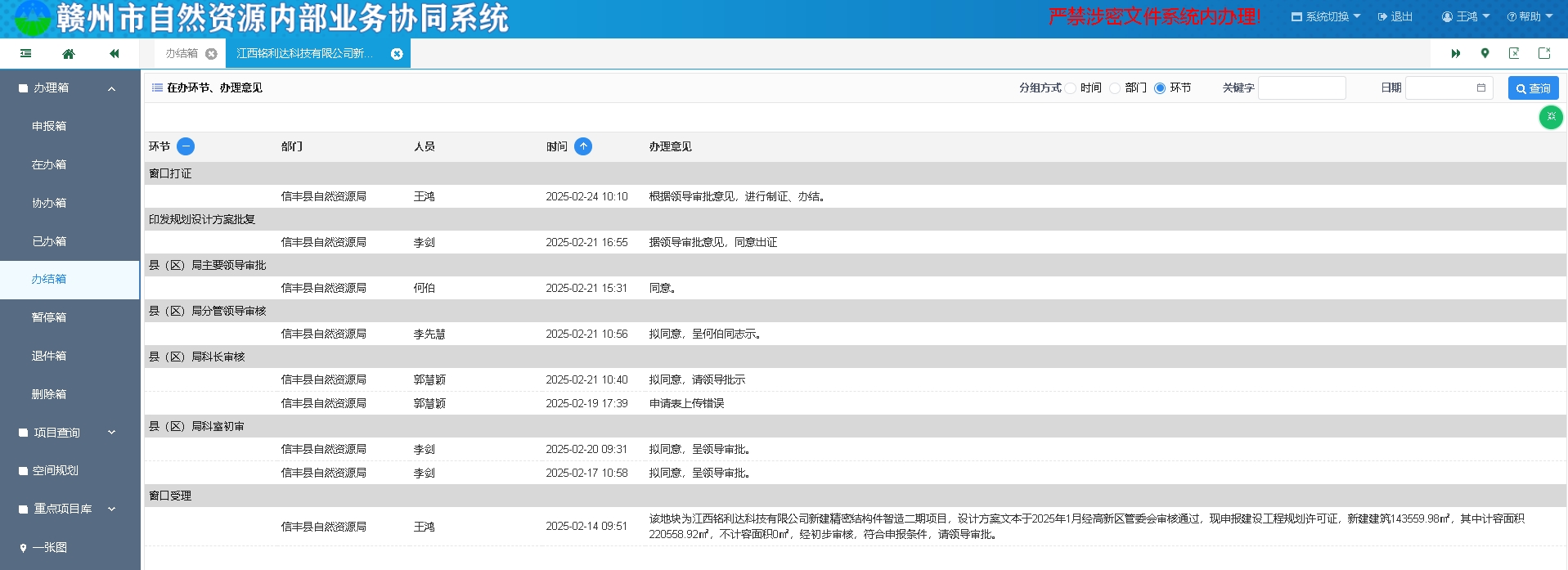Click the 查询 search button

point(1533,88)
